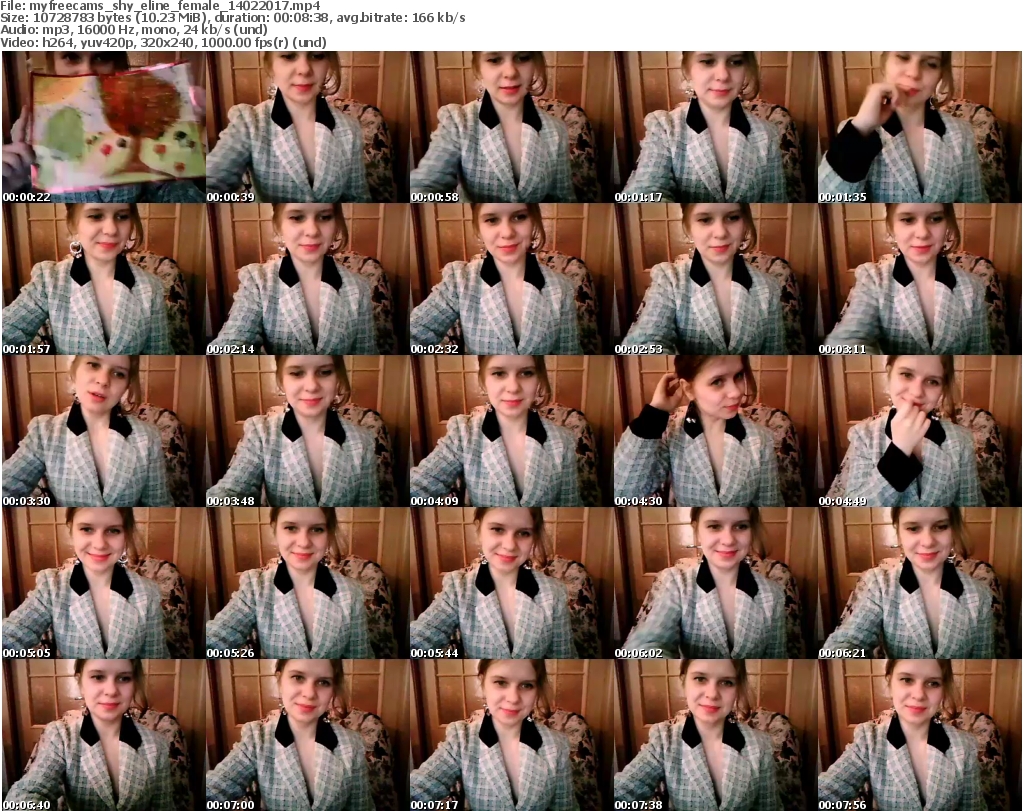Pick the frame timestamped 00:04:49
1024x811 pixels.
click(x=920, y=432)
